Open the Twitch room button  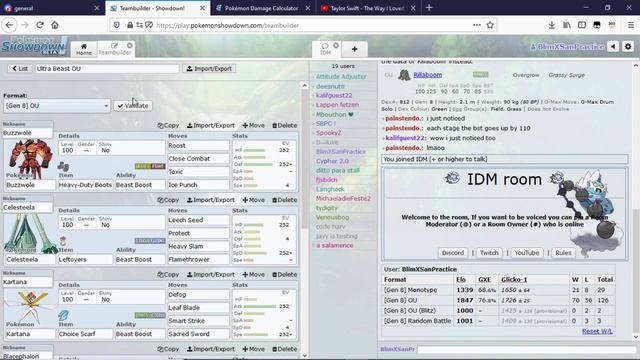click(489, 253)
